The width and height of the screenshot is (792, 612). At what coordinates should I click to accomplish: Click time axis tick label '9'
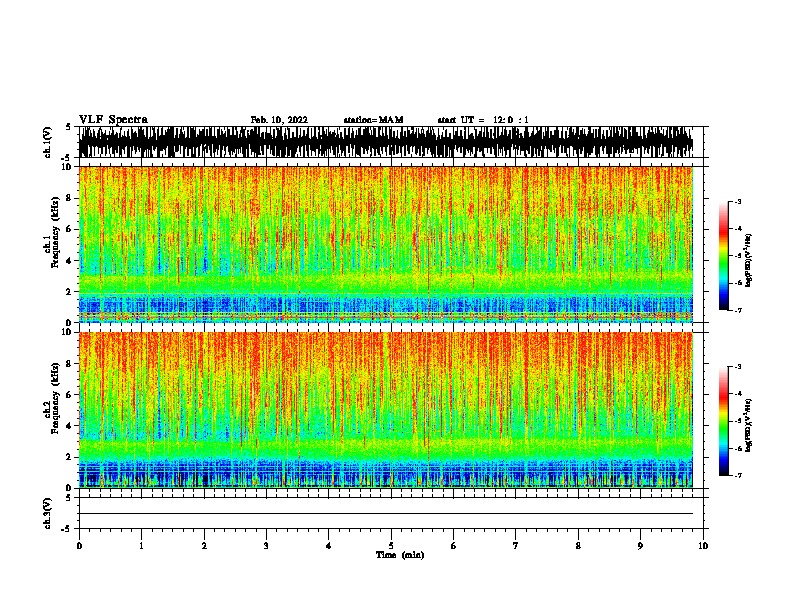click(x=640, y=546)
